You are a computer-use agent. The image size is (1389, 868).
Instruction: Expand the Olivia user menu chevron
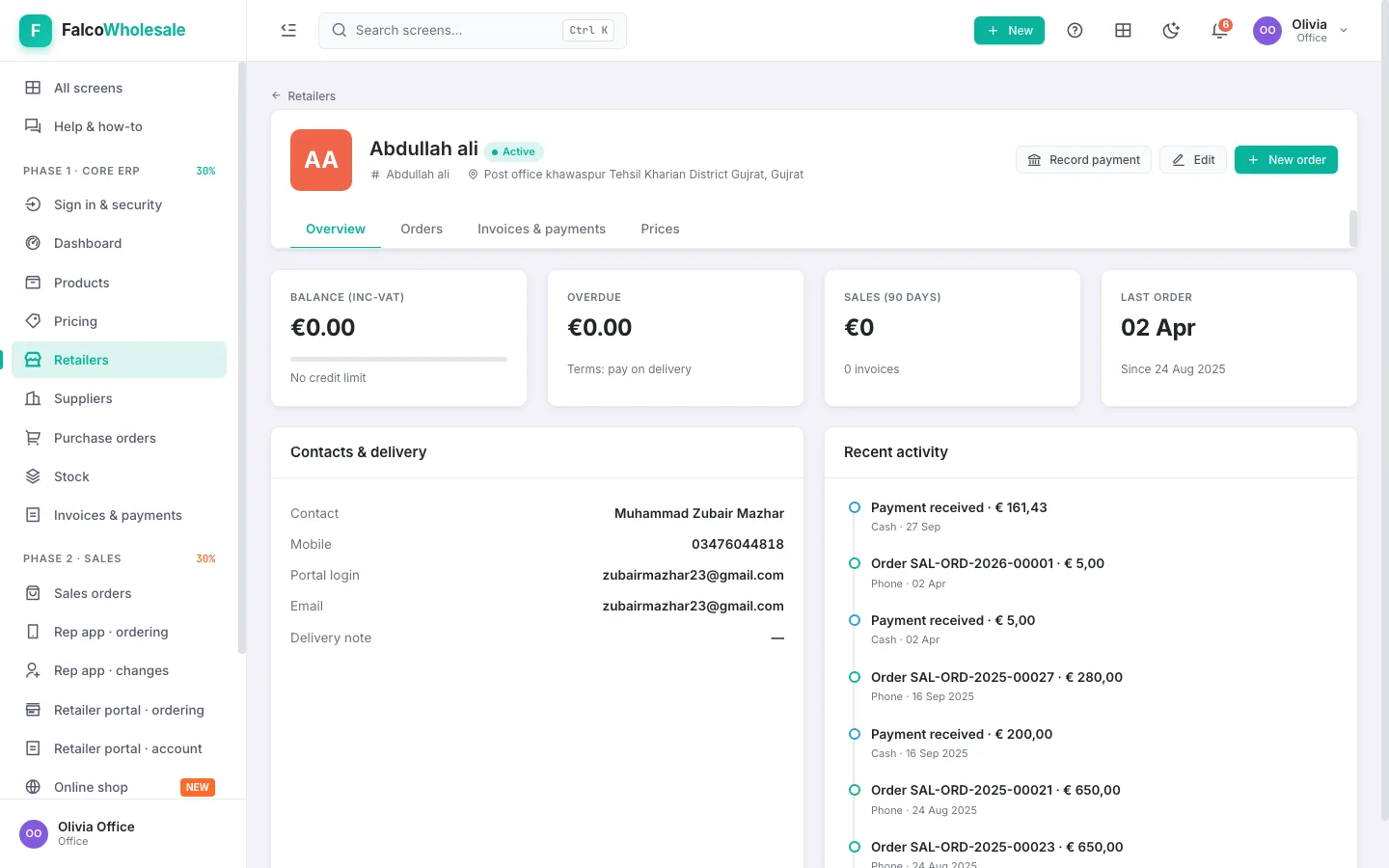click(x=1344, y=30)
